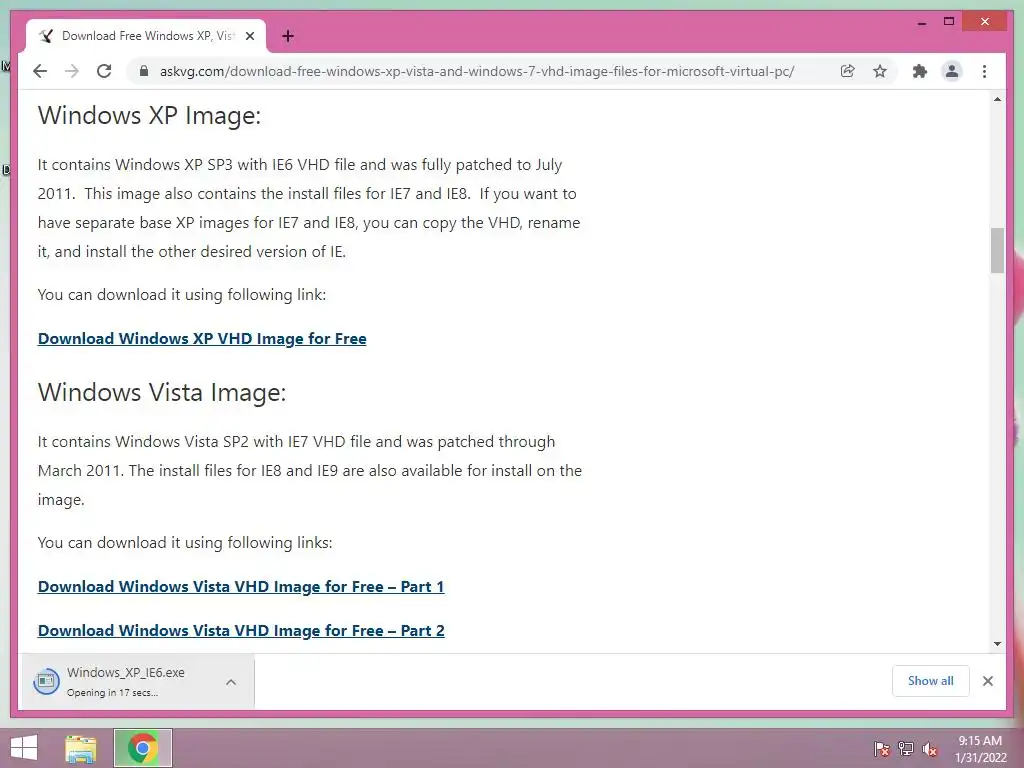
Task: Go back to the previous page
Action: tap(40, 71)
